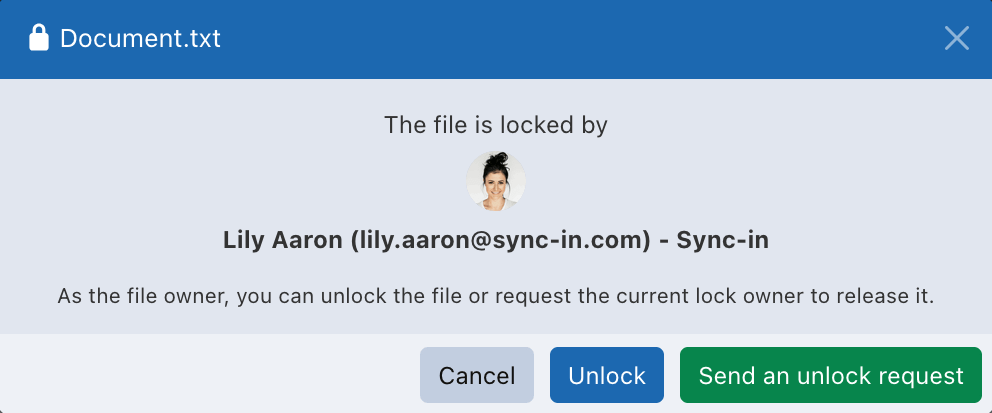Click the "The file is locked by" label
Image resolution: width=992 pixels, height=413 pixels.
pos(496,125)
